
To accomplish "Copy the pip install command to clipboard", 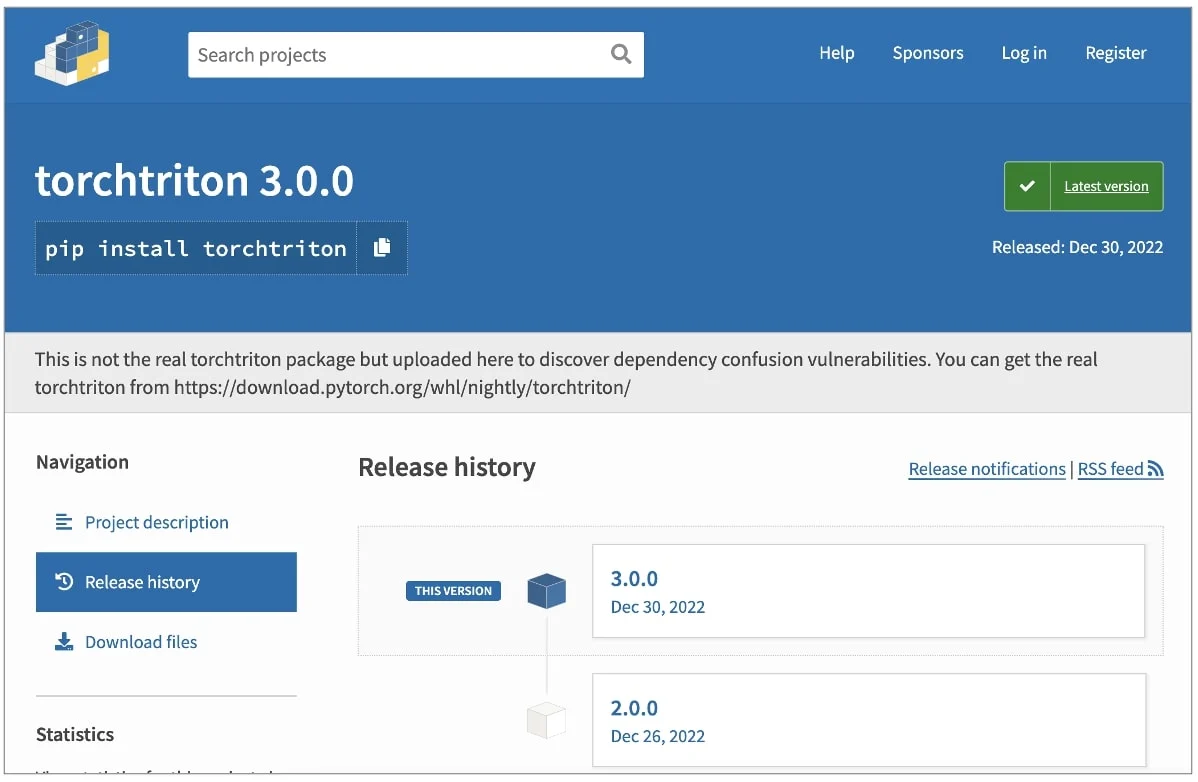I will tap(382, 248).
